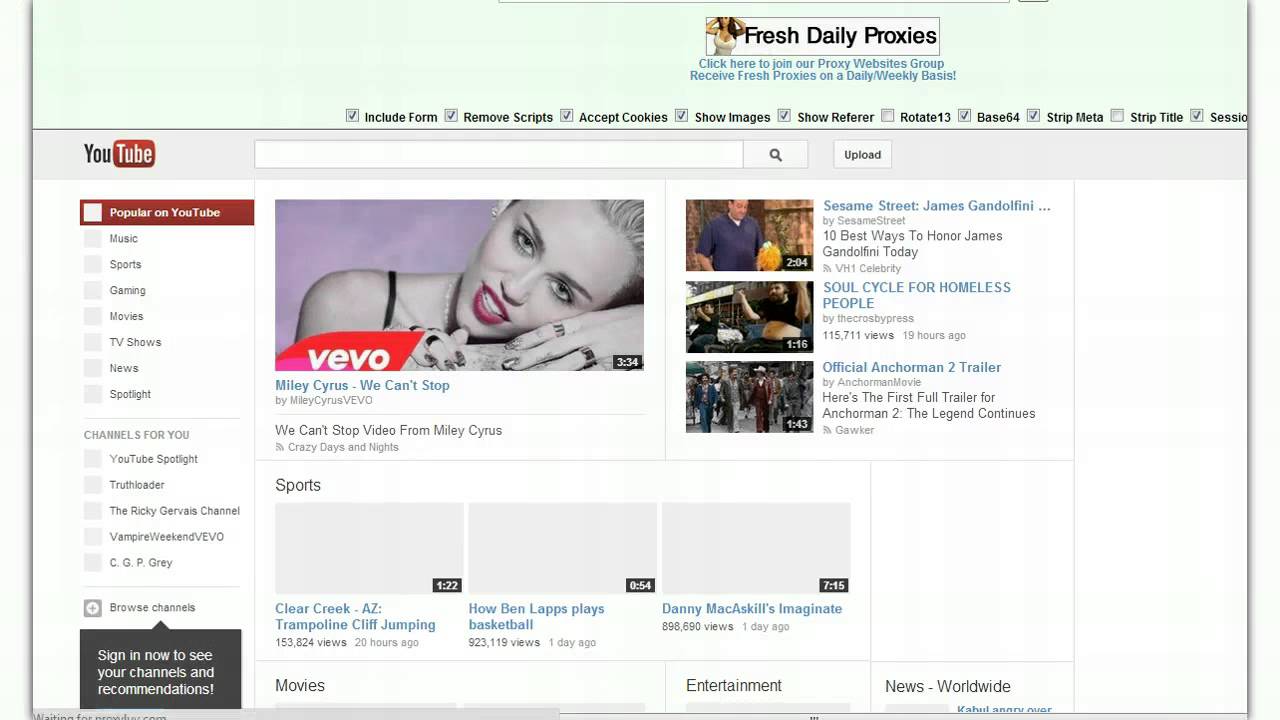This screenshot has width=1280, height=720.
Task: Click the Entertainment section heading
Action: pos(734,685)
